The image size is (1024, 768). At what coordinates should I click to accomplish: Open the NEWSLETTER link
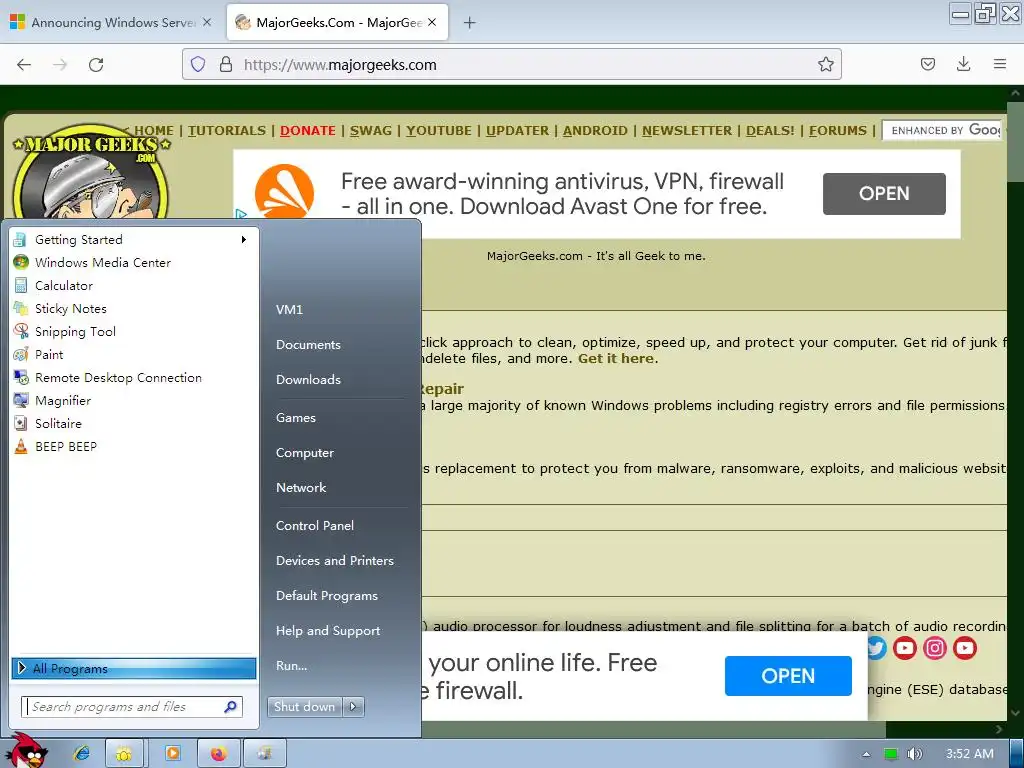click(x=687, y=131)
